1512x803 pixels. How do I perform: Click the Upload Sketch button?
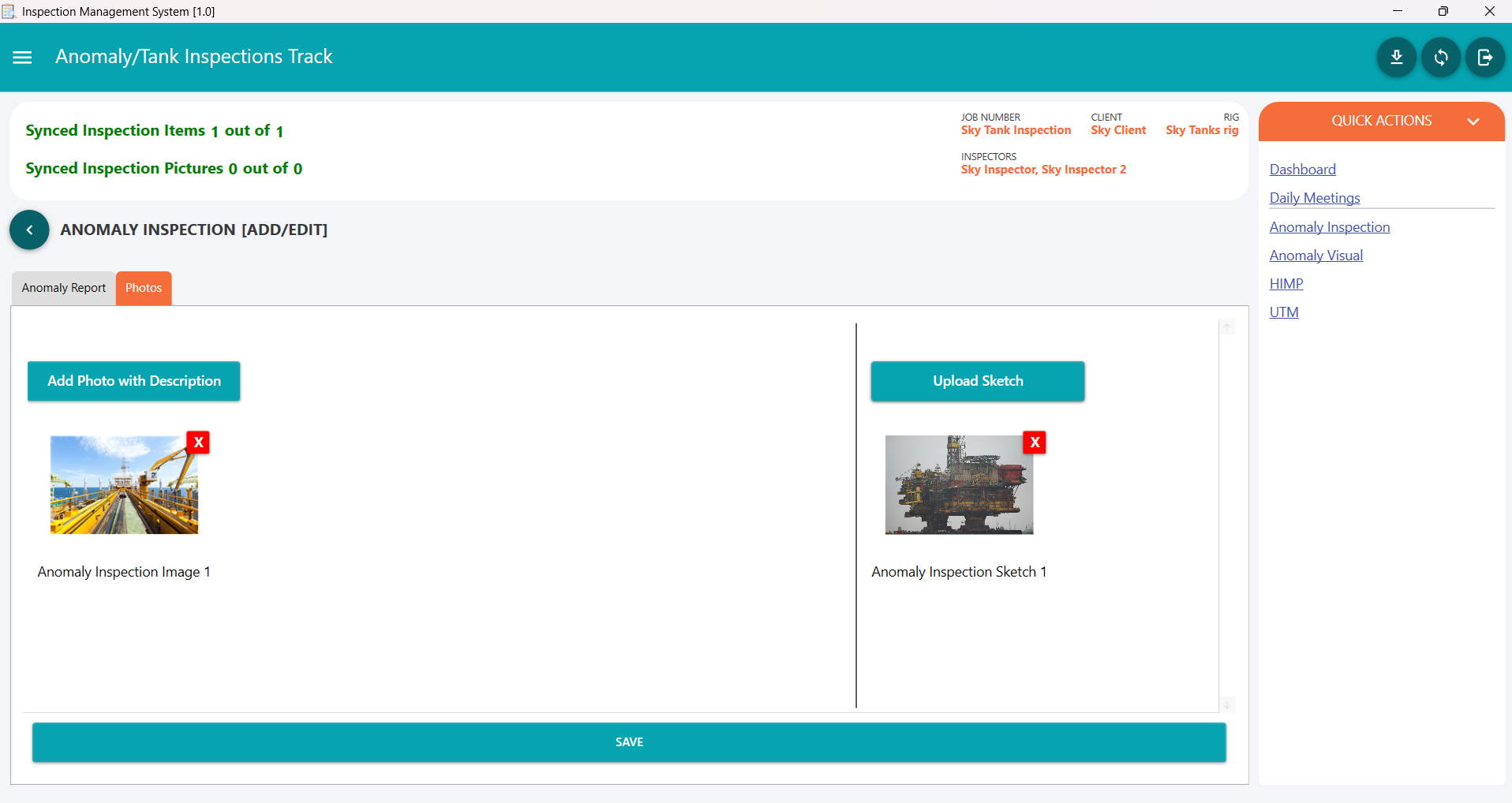(x=978, y=381)
